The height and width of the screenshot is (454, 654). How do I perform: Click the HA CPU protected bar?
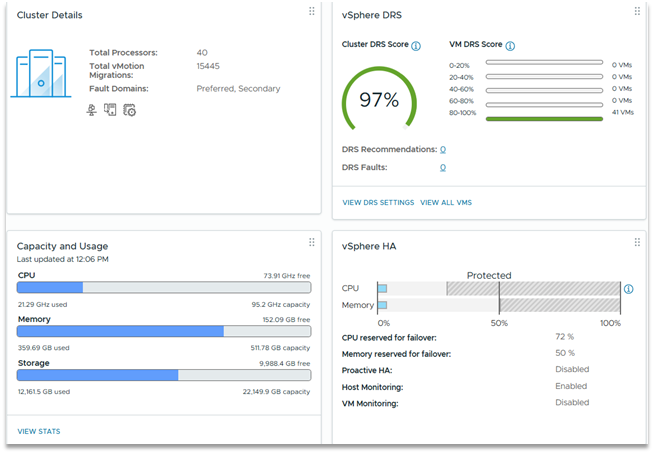point(499,288)
